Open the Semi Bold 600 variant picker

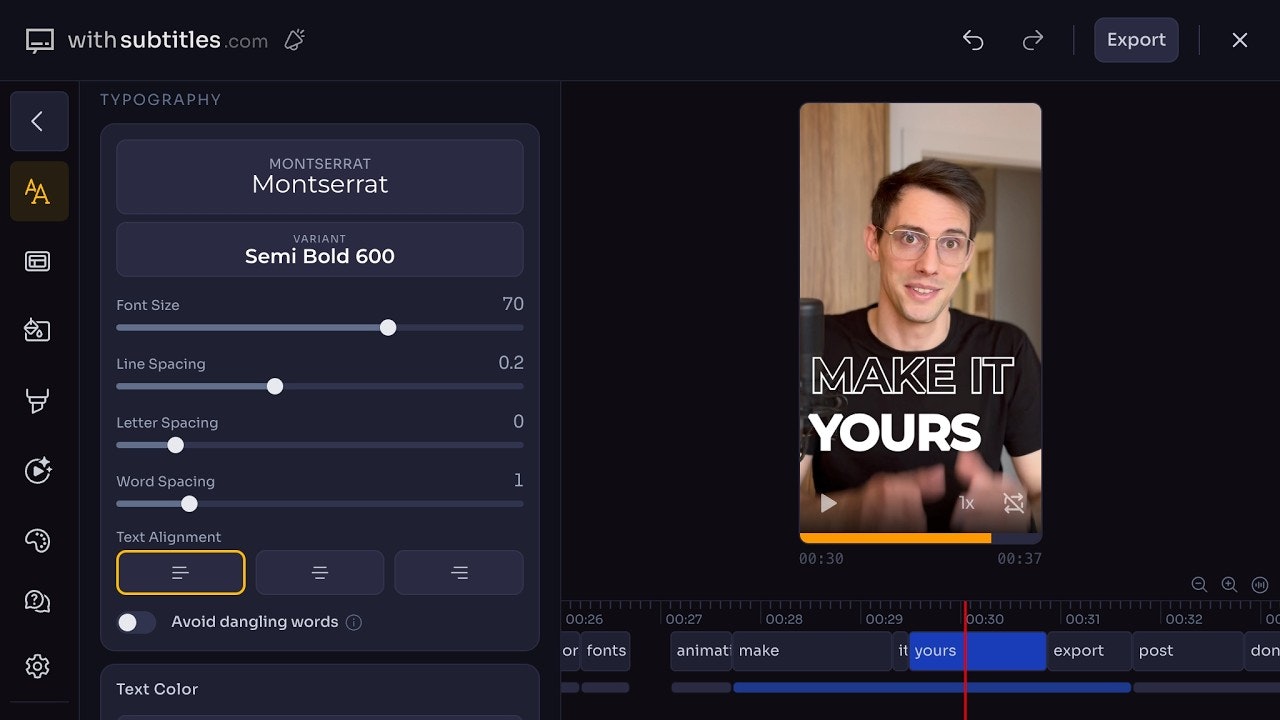(320, 250)
